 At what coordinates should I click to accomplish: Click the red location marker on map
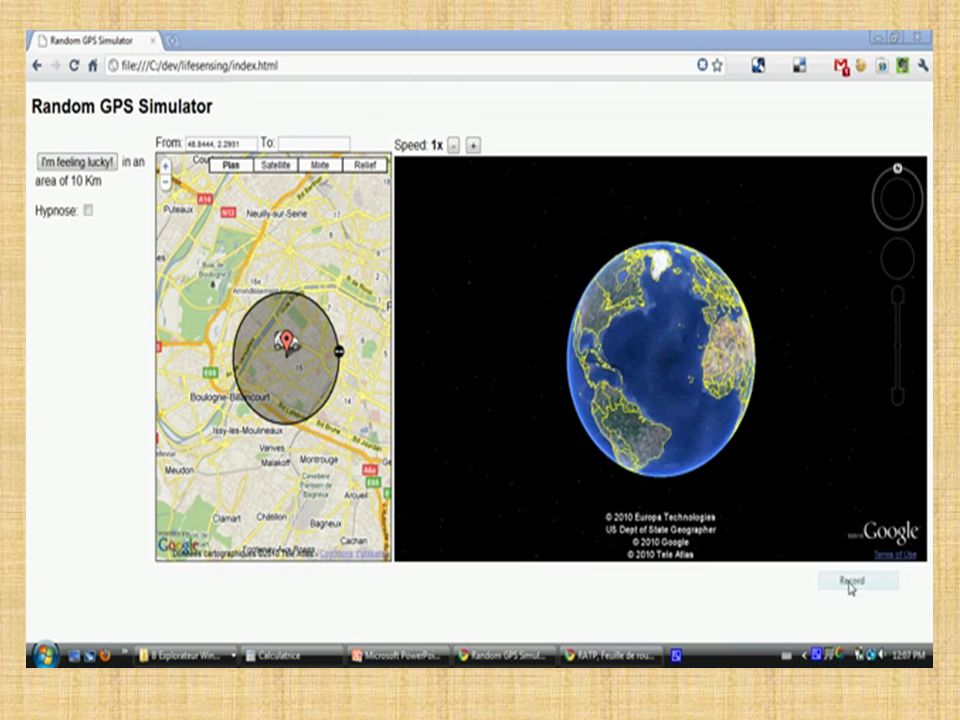click(x=287, y=342)
